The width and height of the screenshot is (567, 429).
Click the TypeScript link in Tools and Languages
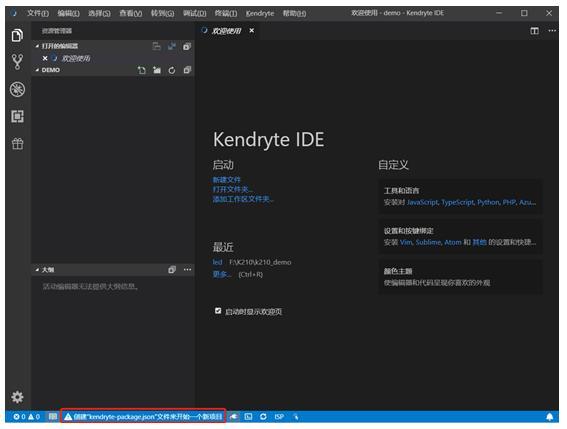457,202
